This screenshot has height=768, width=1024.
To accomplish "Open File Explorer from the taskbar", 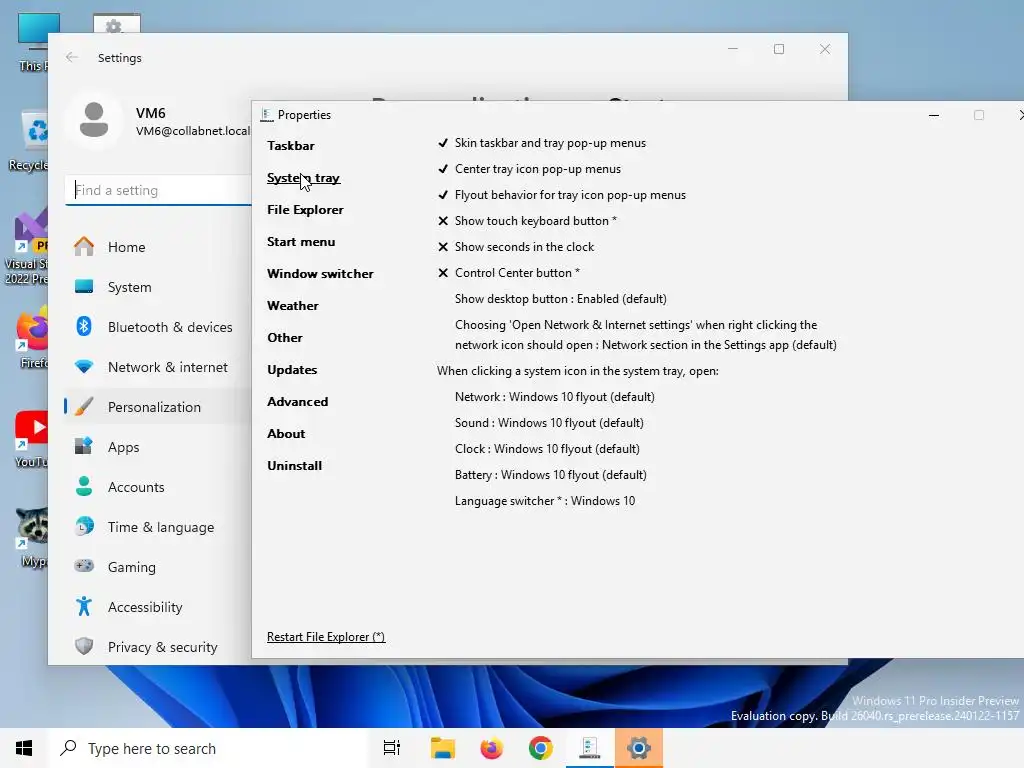I will pos(442,748).
